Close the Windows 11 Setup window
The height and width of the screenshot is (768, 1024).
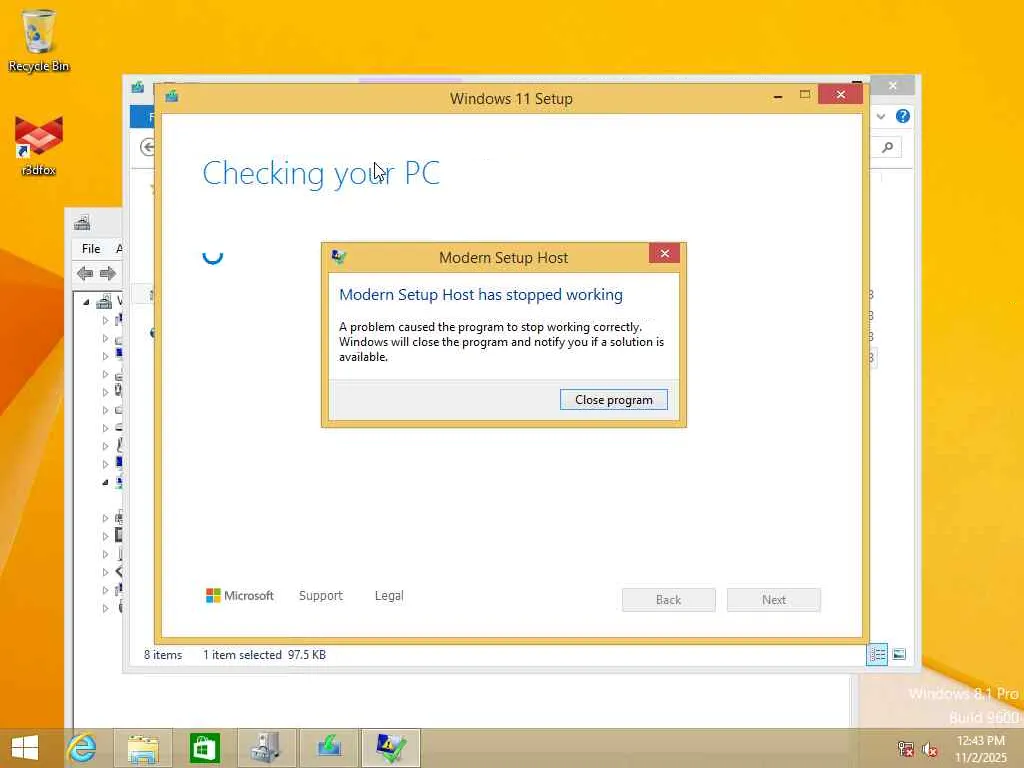click(x=840, y=95)
